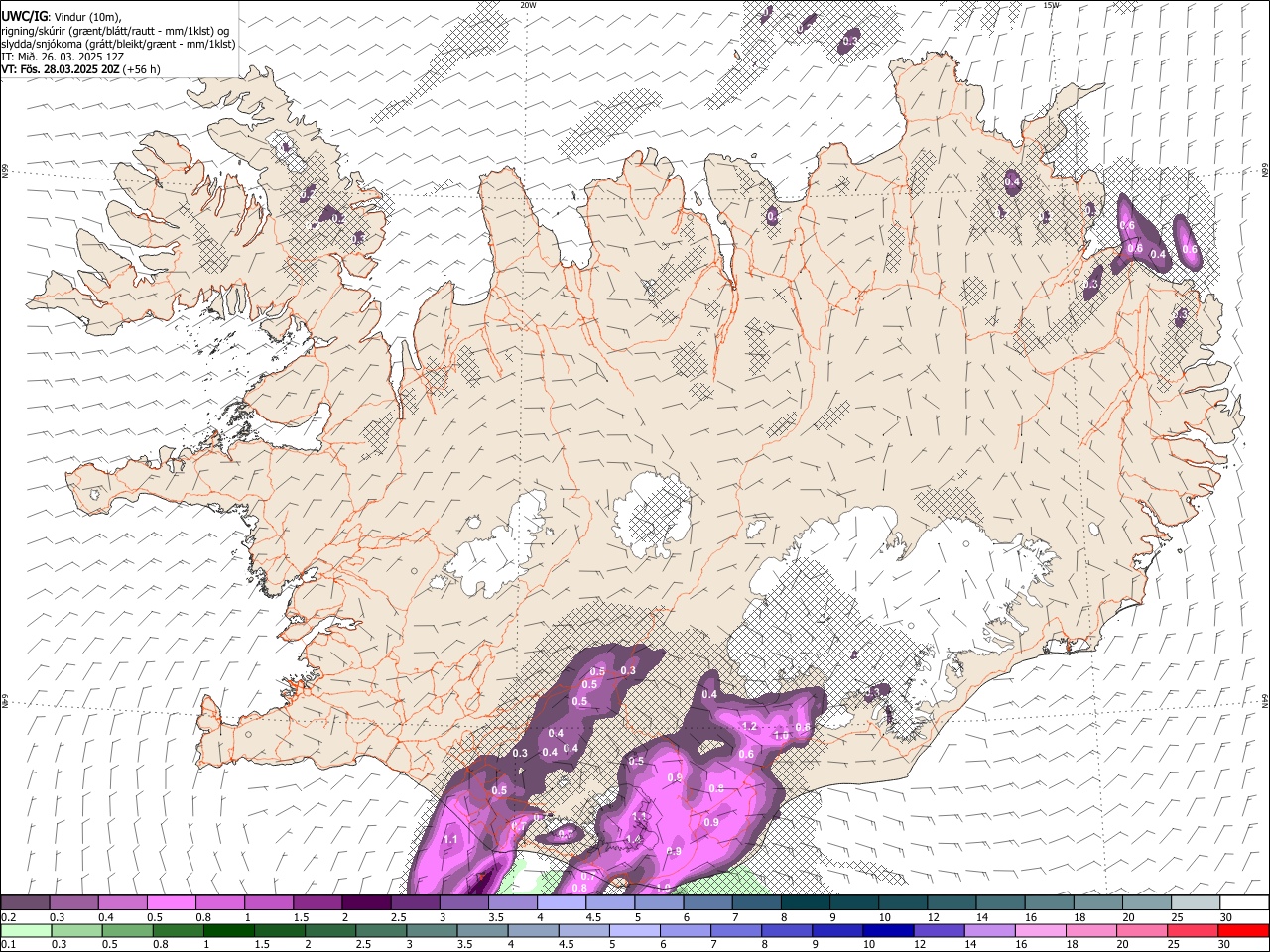Click the 64N latitude label on right edge
This screenshot has width=1270, height=952.
tap(1265, 699)
